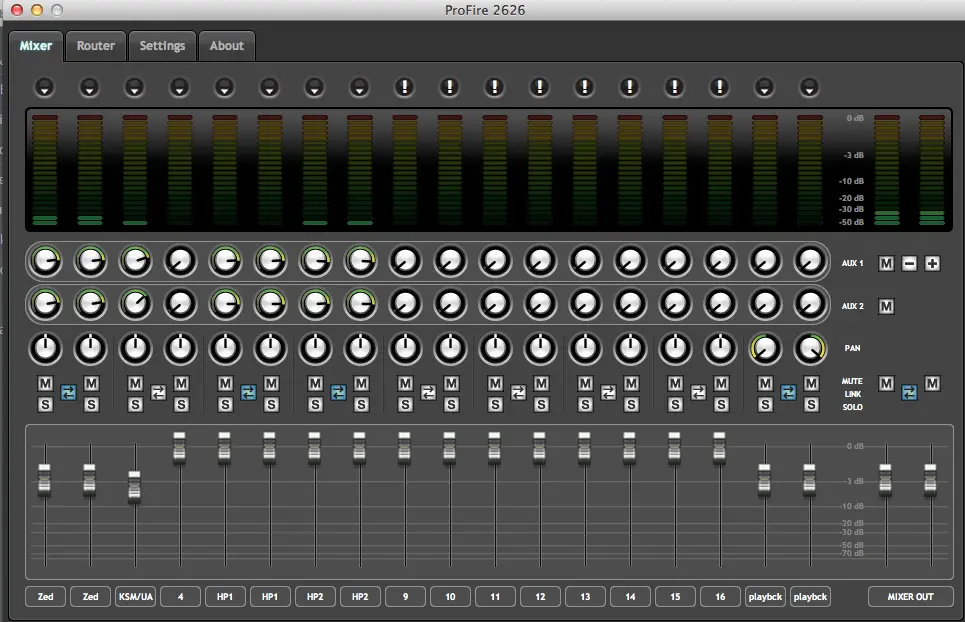
Task: Open input dropdown above first playbck channel
Action: pos(764,87)
